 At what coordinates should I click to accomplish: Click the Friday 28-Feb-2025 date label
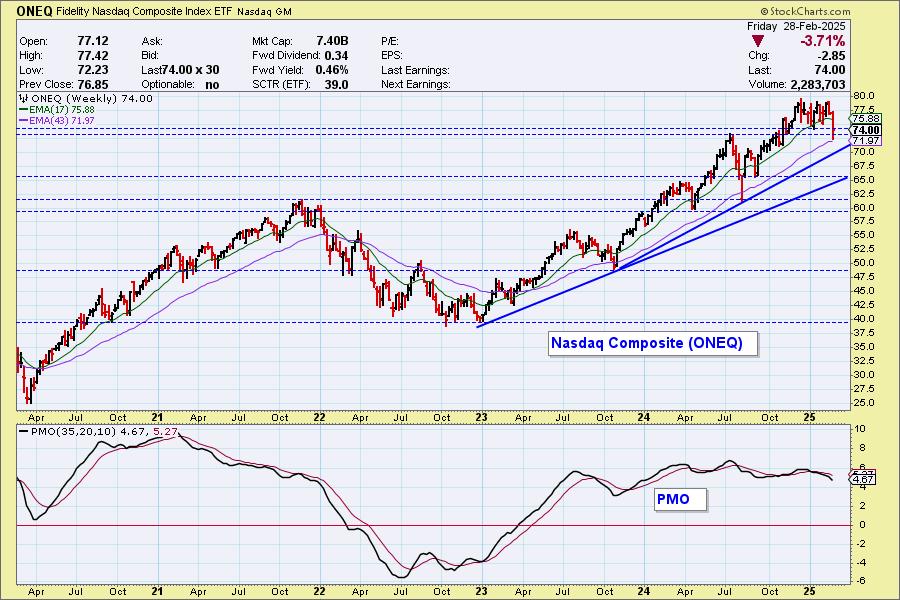coord(796,26)
